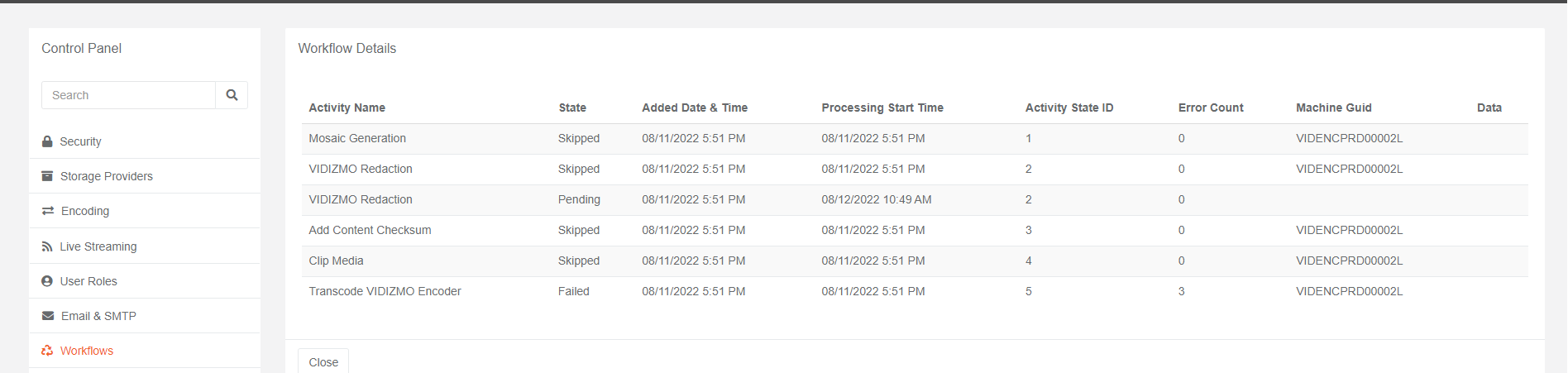The height and width of the screenshot is (373, 1568).
Task: Open Storage Providers settings
Action: point(106,176)
